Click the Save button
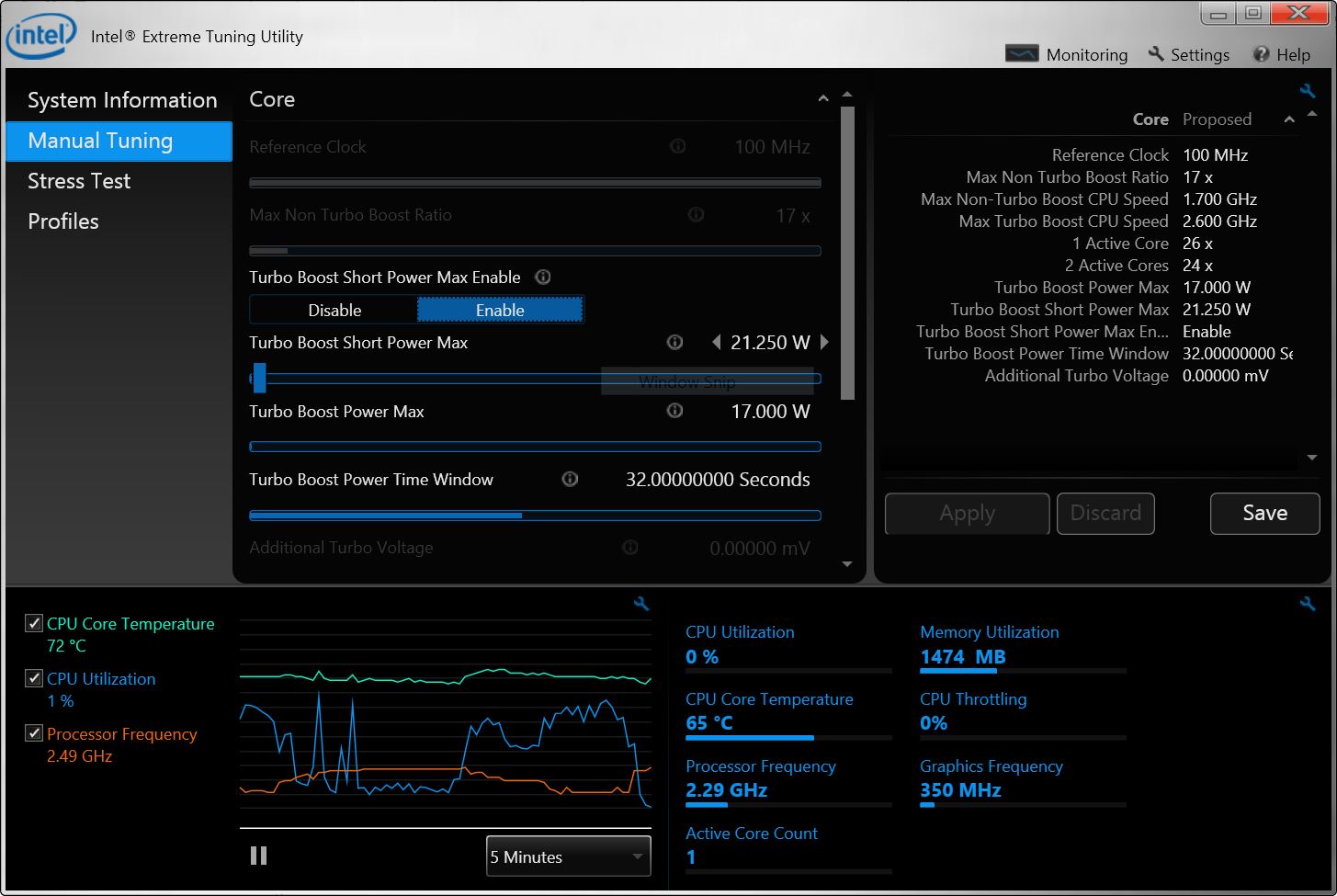The width and height of the screenshot is (1337, 896). (x=1264, y=513)
